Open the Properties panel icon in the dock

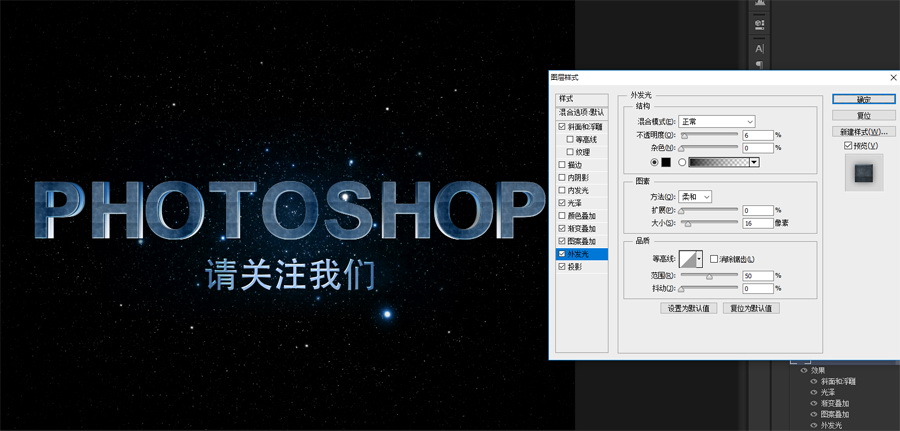tap(759, 24)
